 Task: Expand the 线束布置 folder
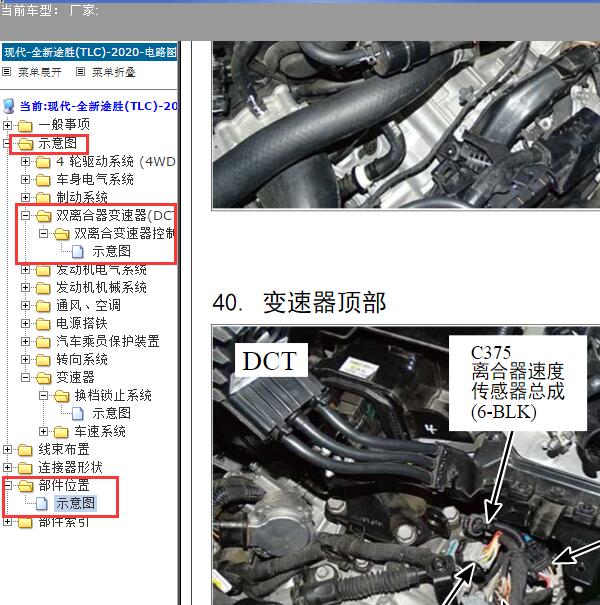click(7, 450)
